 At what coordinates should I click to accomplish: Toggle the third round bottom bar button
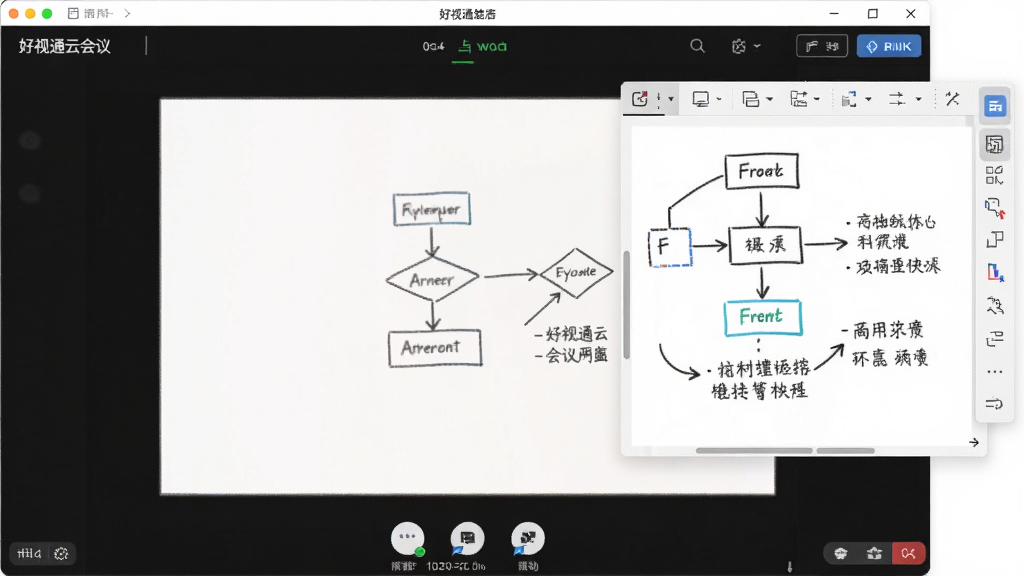(528, 538)
